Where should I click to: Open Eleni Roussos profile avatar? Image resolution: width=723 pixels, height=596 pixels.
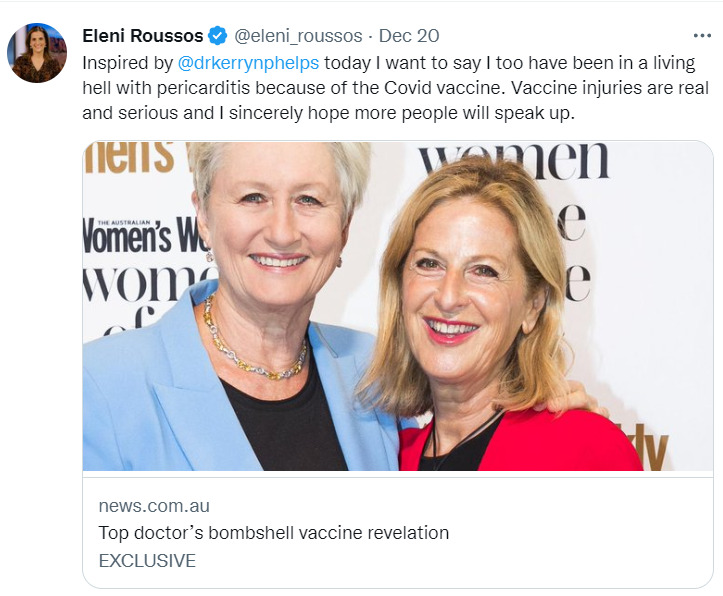37,53
